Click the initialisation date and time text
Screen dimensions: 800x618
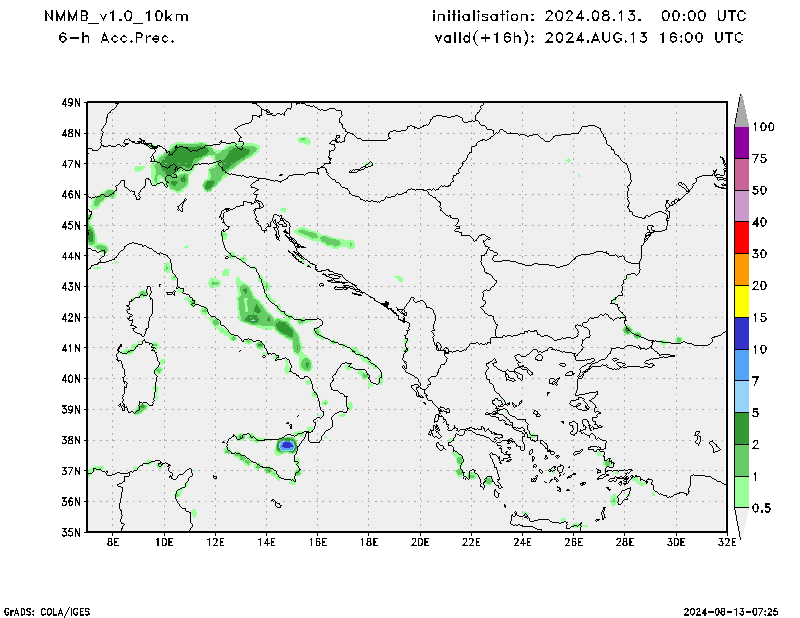coord(588,17)
